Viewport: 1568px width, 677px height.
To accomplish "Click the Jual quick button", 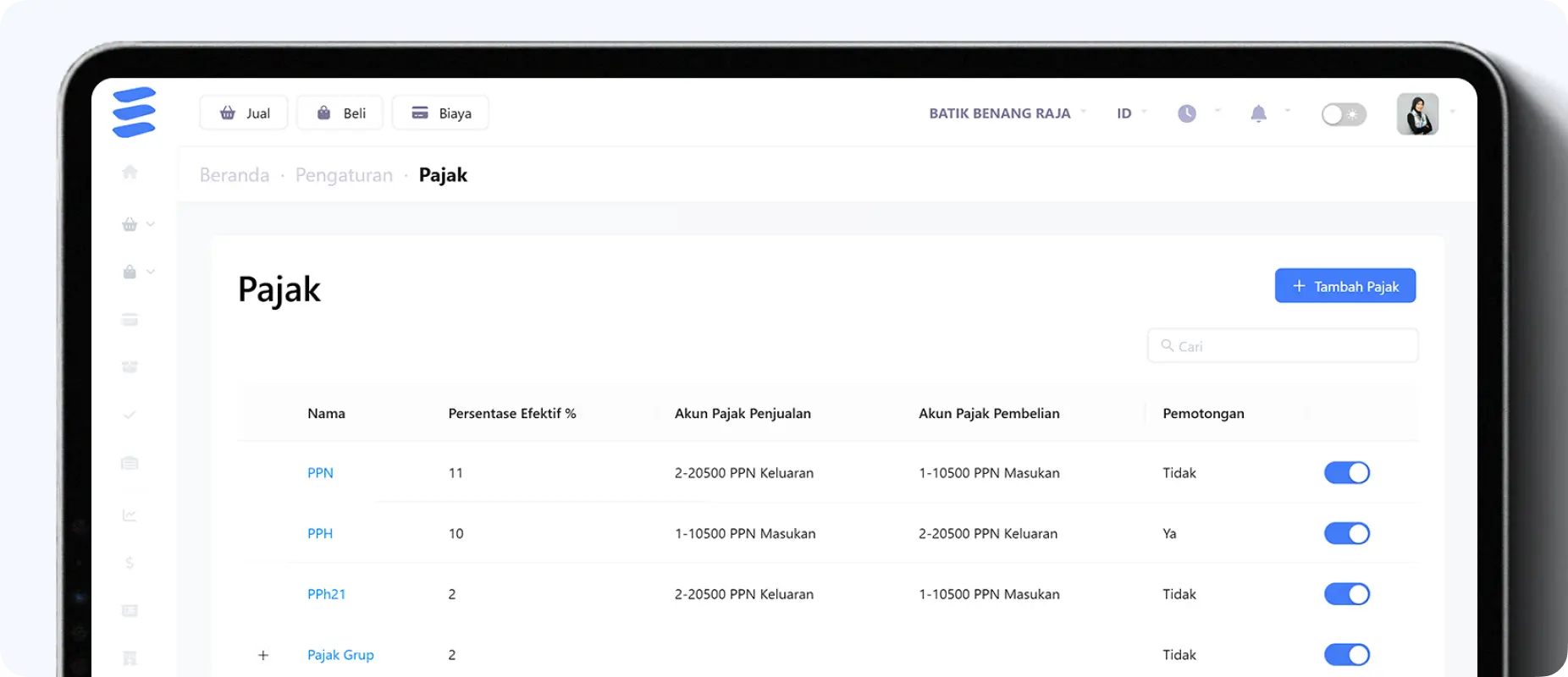I will pyautogui.click(x=244, y=113).
